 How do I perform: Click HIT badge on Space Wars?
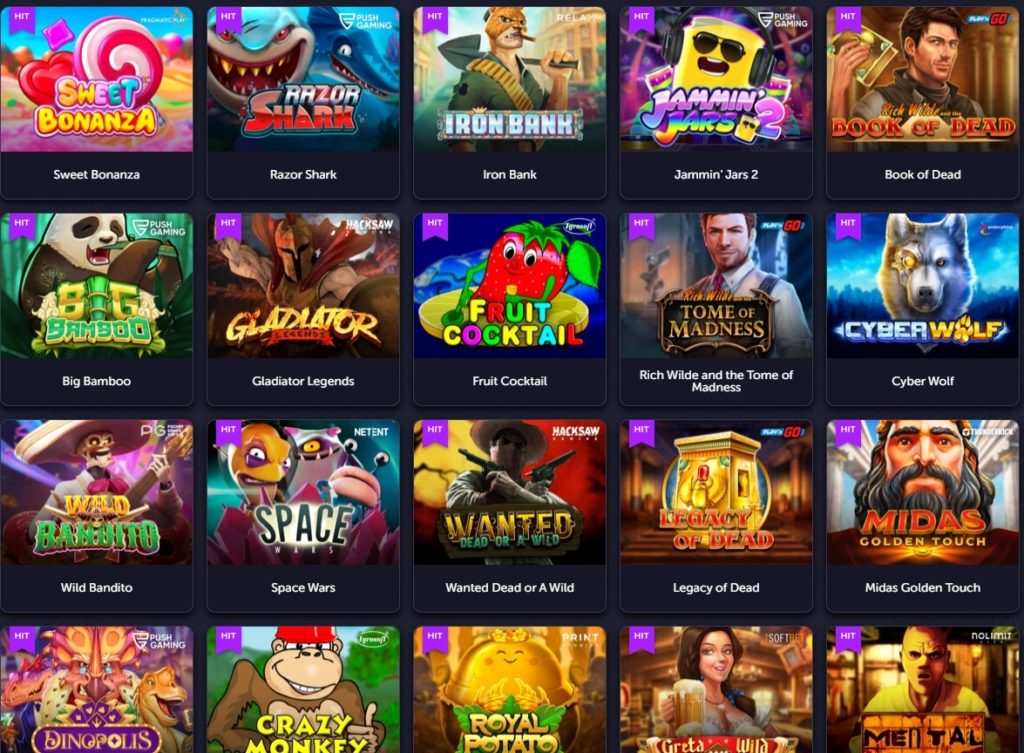pos(229,431)
